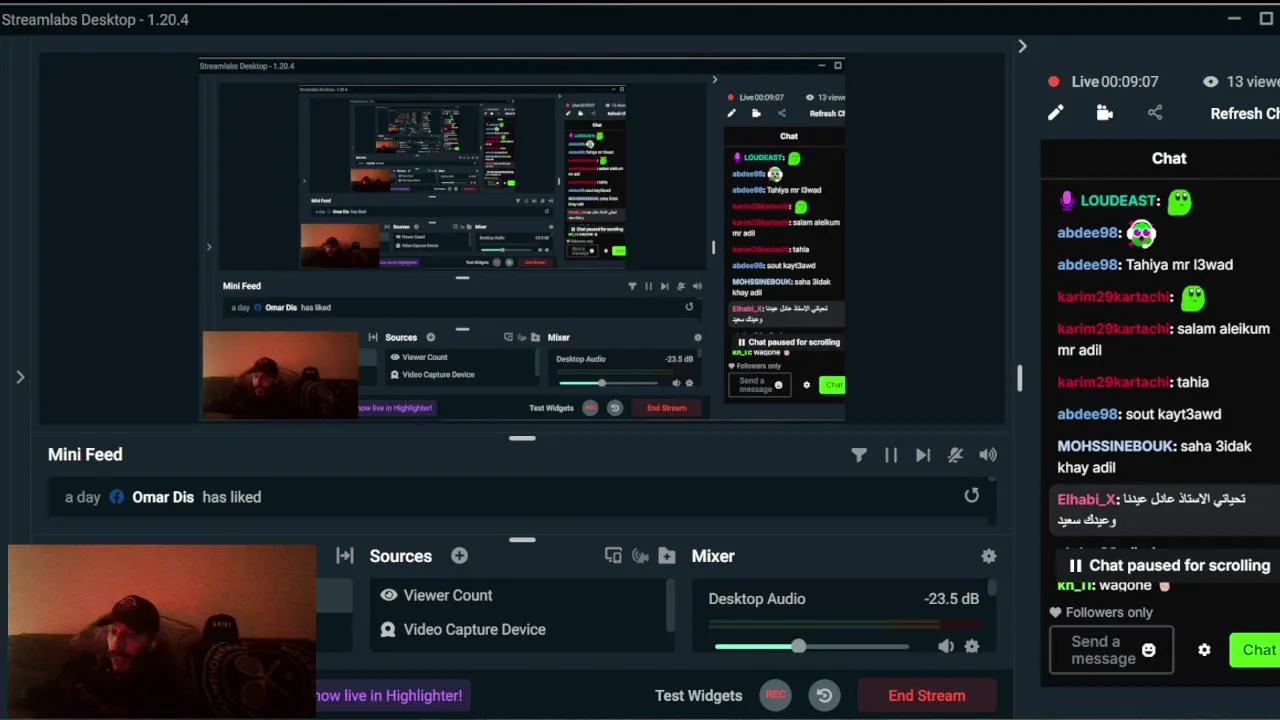
Task: Click the handle above Mini Feed
Action: (522, 438)
